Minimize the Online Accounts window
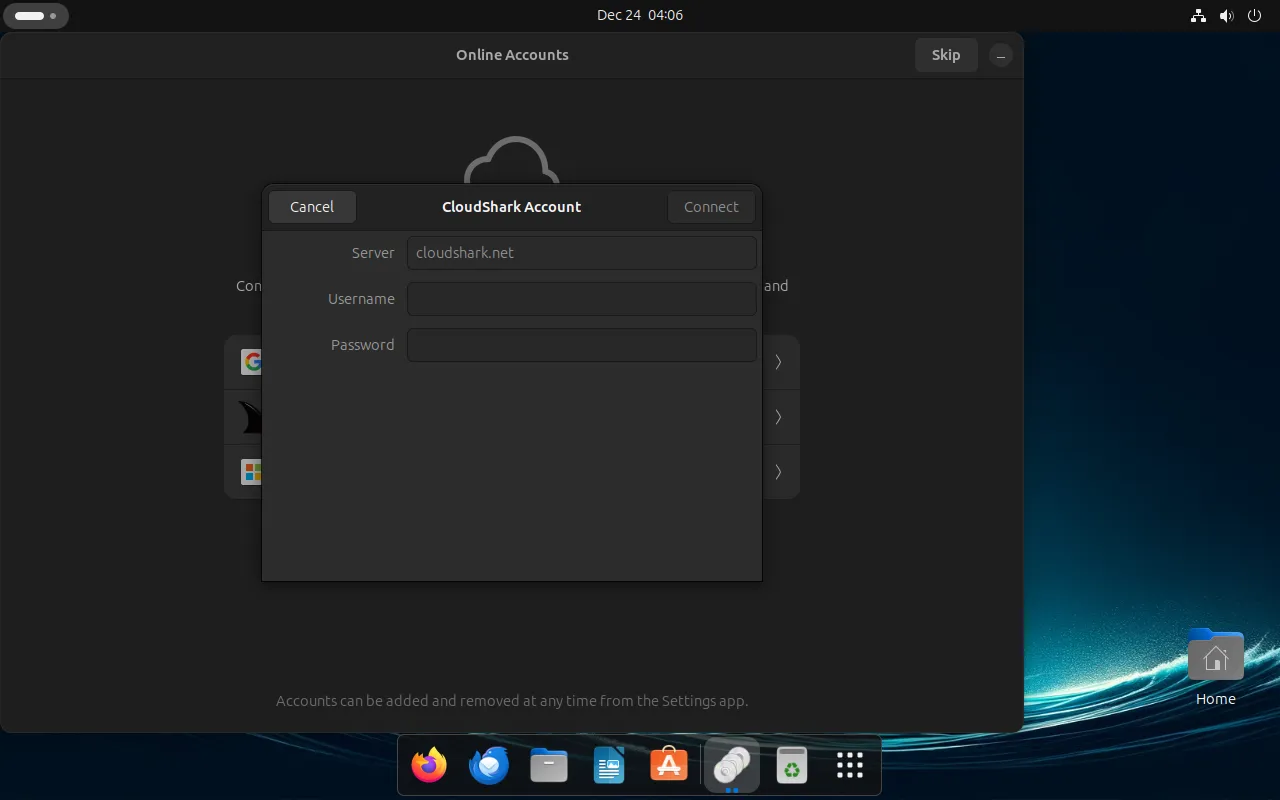1280x800 pixels. (1000, 56)
